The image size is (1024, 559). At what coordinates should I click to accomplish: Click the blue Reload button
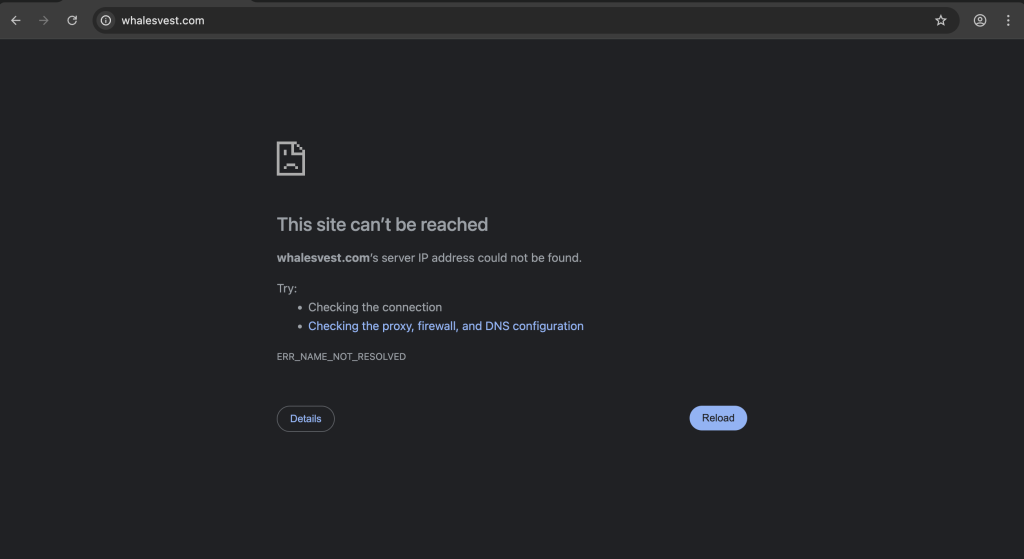[x=718, y=418]
